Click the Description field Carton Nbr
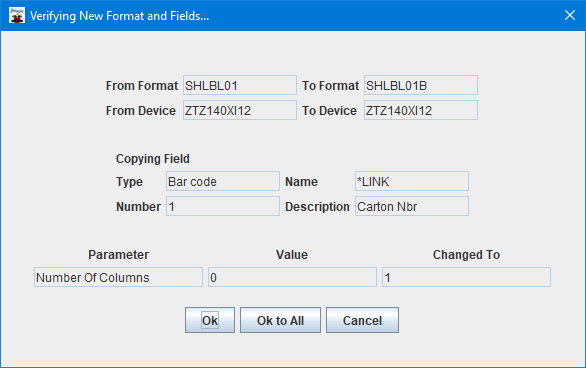 (412, 206)
